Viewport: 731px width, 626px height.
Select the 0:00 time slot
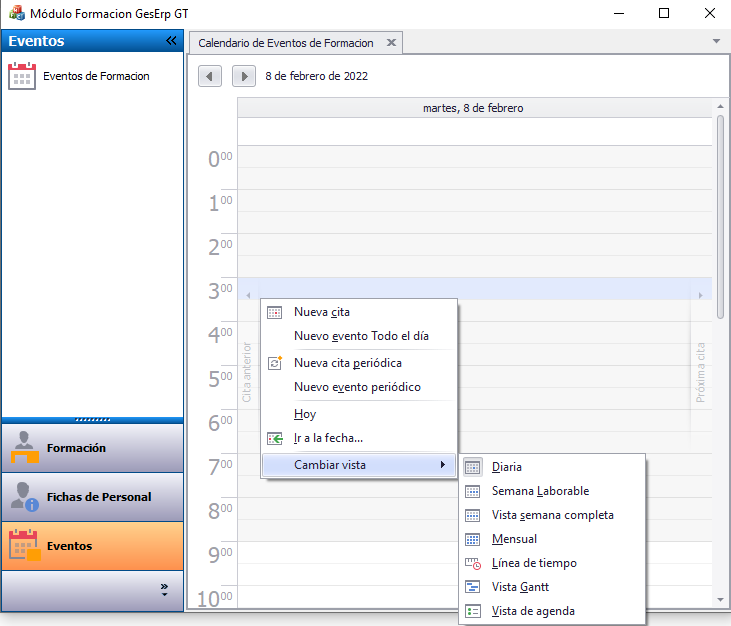click(474, 157)
